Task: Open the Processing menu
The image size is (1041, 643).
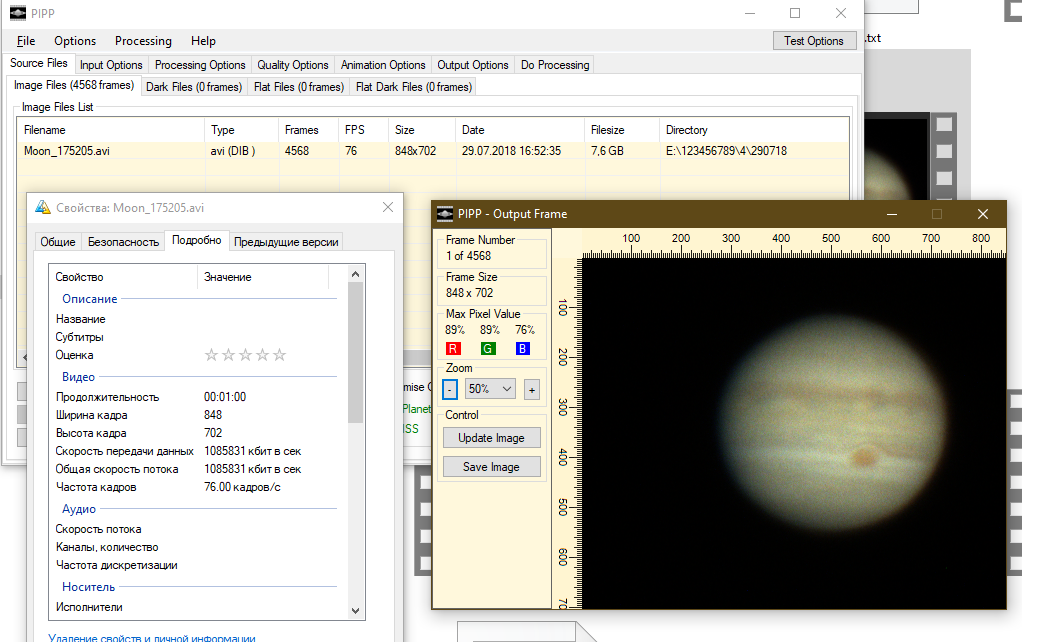Action: [143, 41]
